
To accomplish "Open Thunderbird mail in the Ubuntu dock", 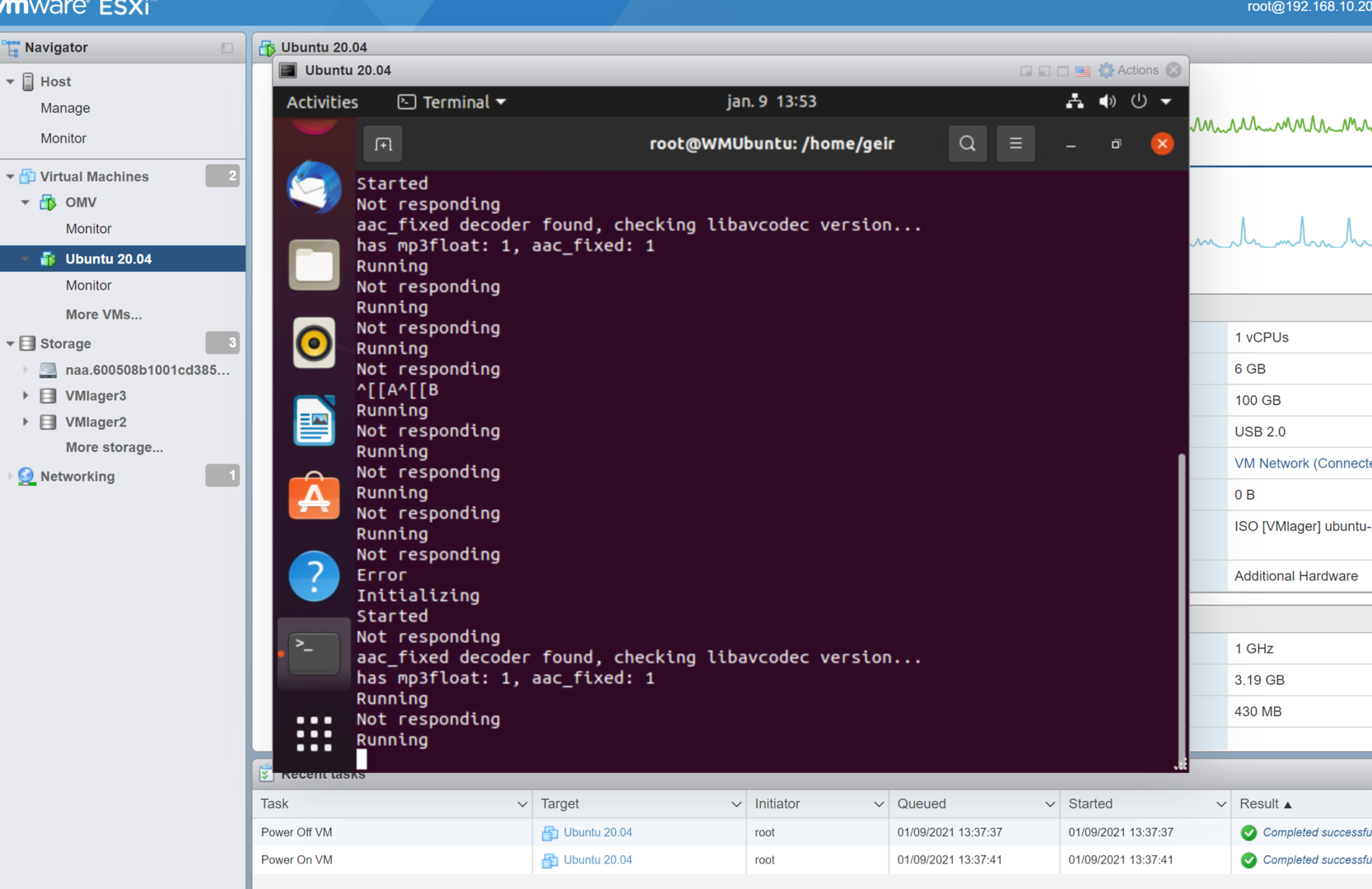I will point(314,187).
